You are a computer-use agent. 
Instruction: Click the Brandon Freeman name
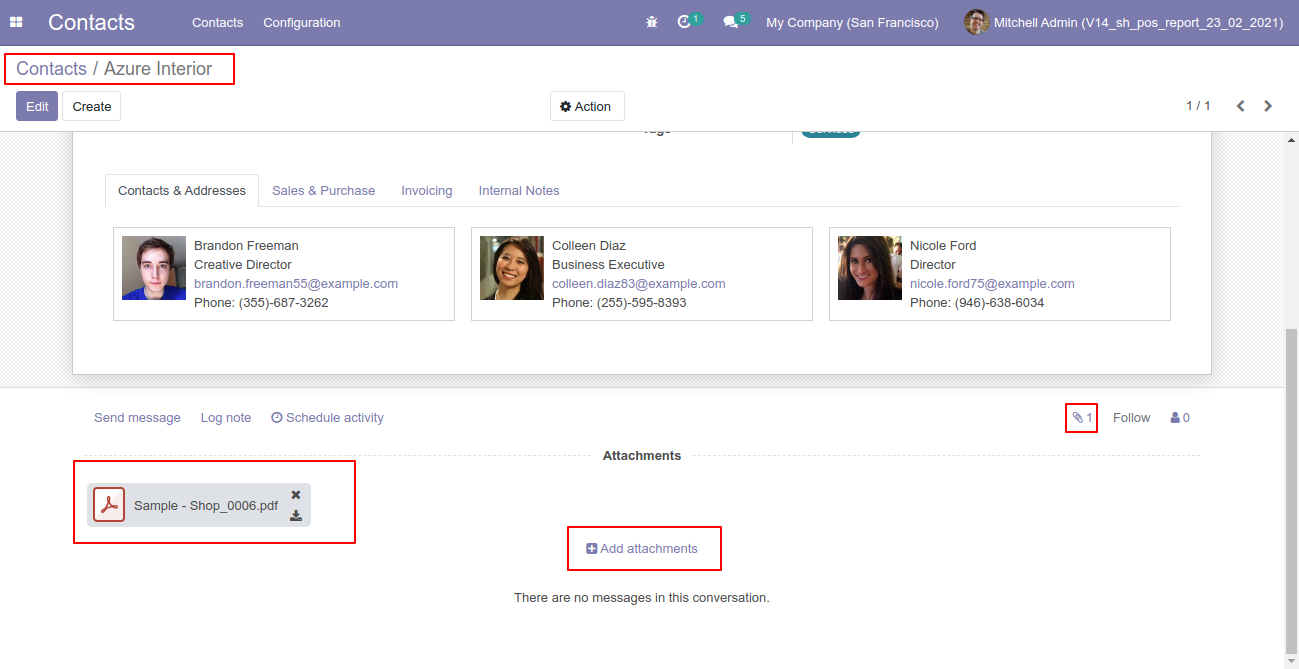tap(246, 246)
